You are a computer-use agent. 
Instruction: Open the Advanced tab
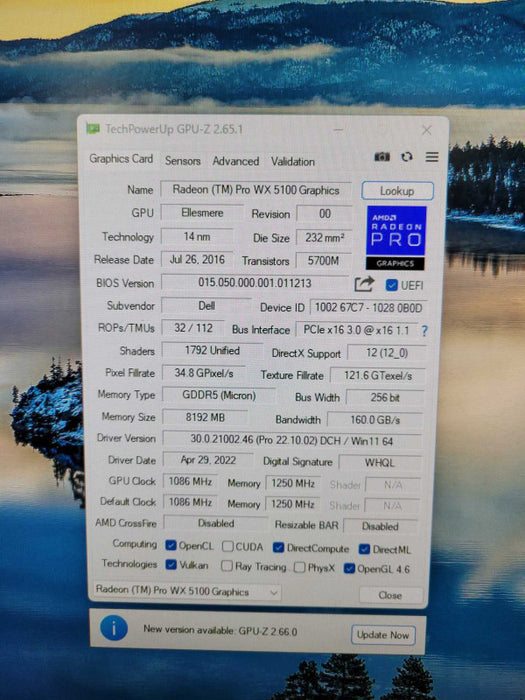coord(236,161)
